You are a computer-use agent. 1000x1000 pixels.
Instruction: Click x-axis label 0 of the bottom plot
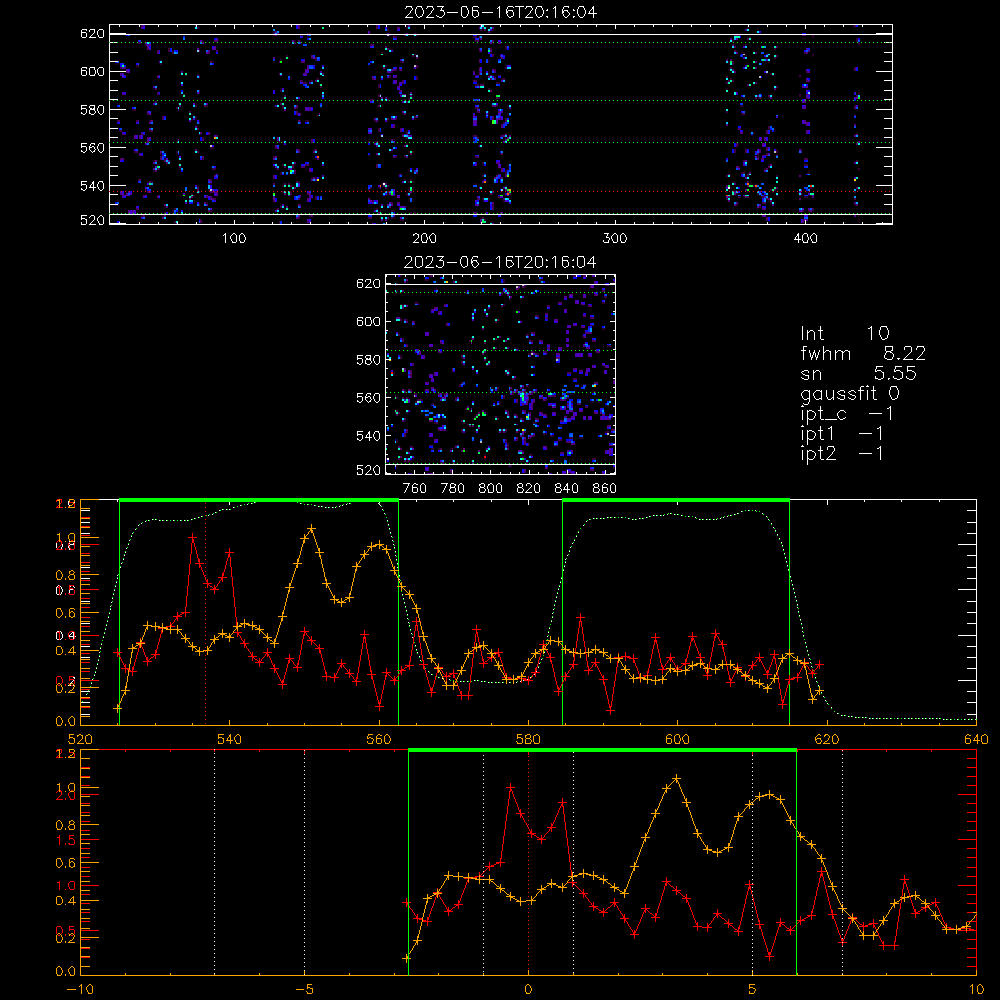pyautogui.click(x=528, y=990)
